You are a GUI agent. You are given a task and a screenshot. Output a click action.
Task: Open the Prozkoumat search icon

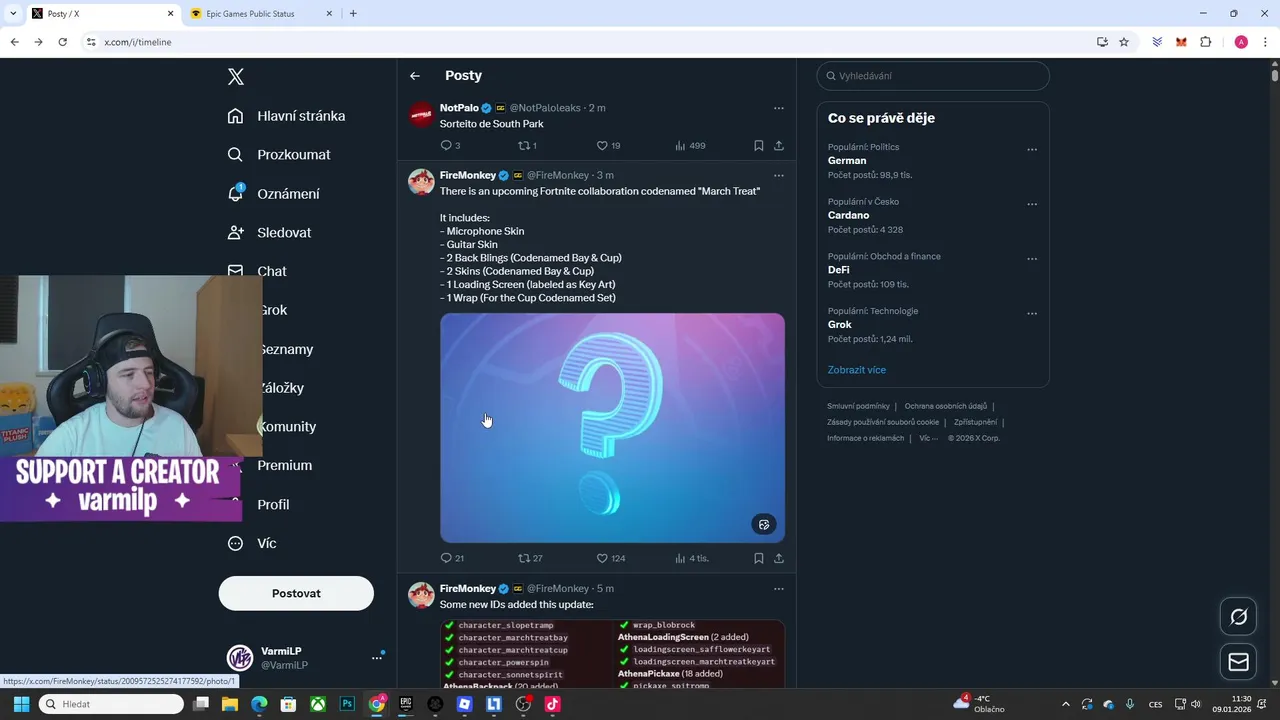235,155
